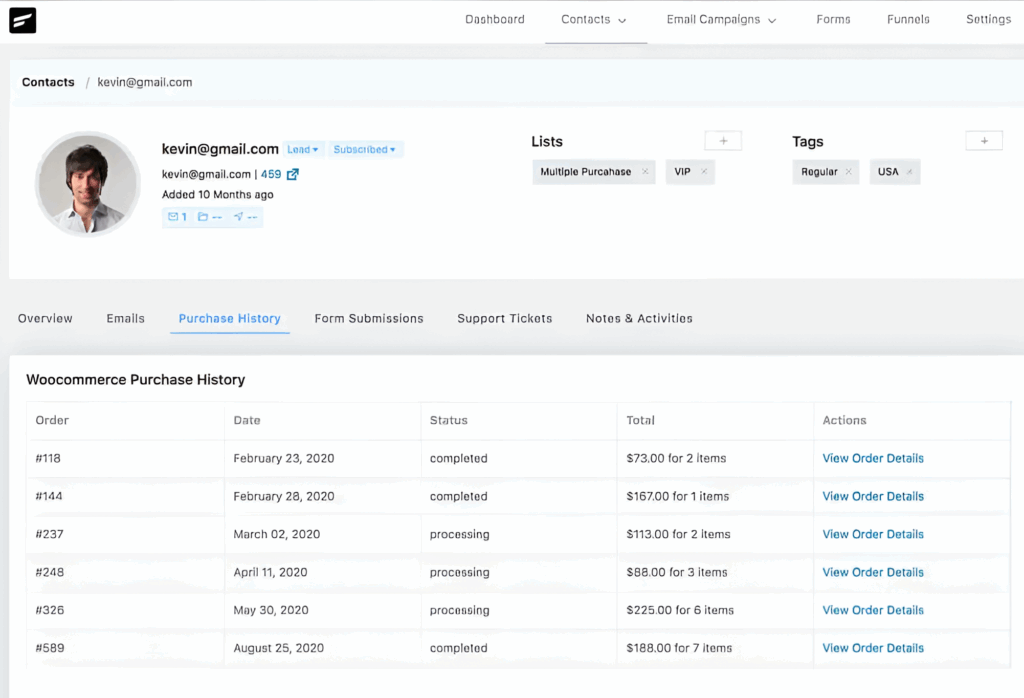Remove the Multiple Purcahase list via x
This screenshot has width=1024, height=698.
[x=646, y=171]
